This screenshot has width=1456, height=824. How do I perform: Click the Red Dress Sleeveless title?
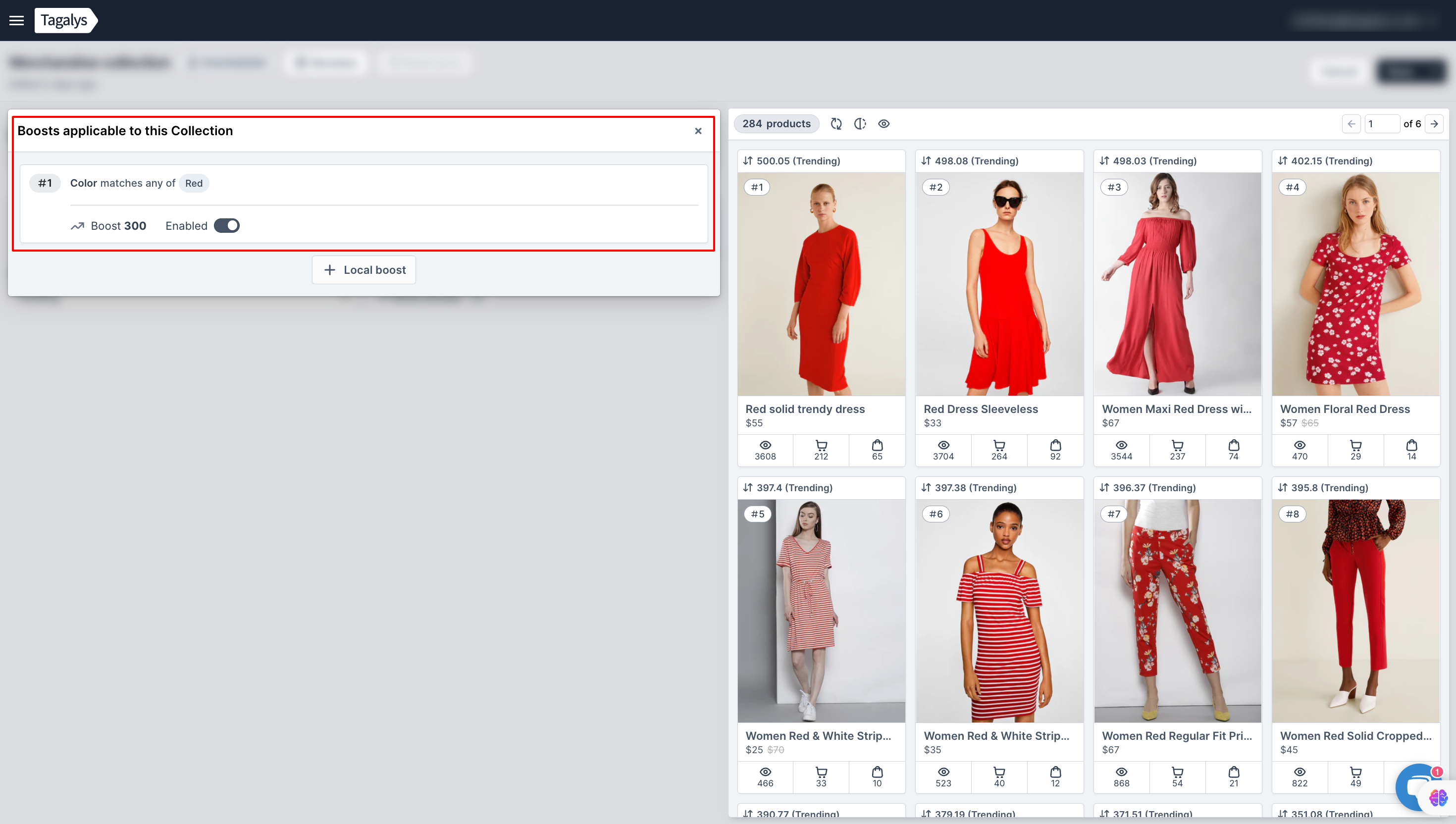tap(981, 409)
